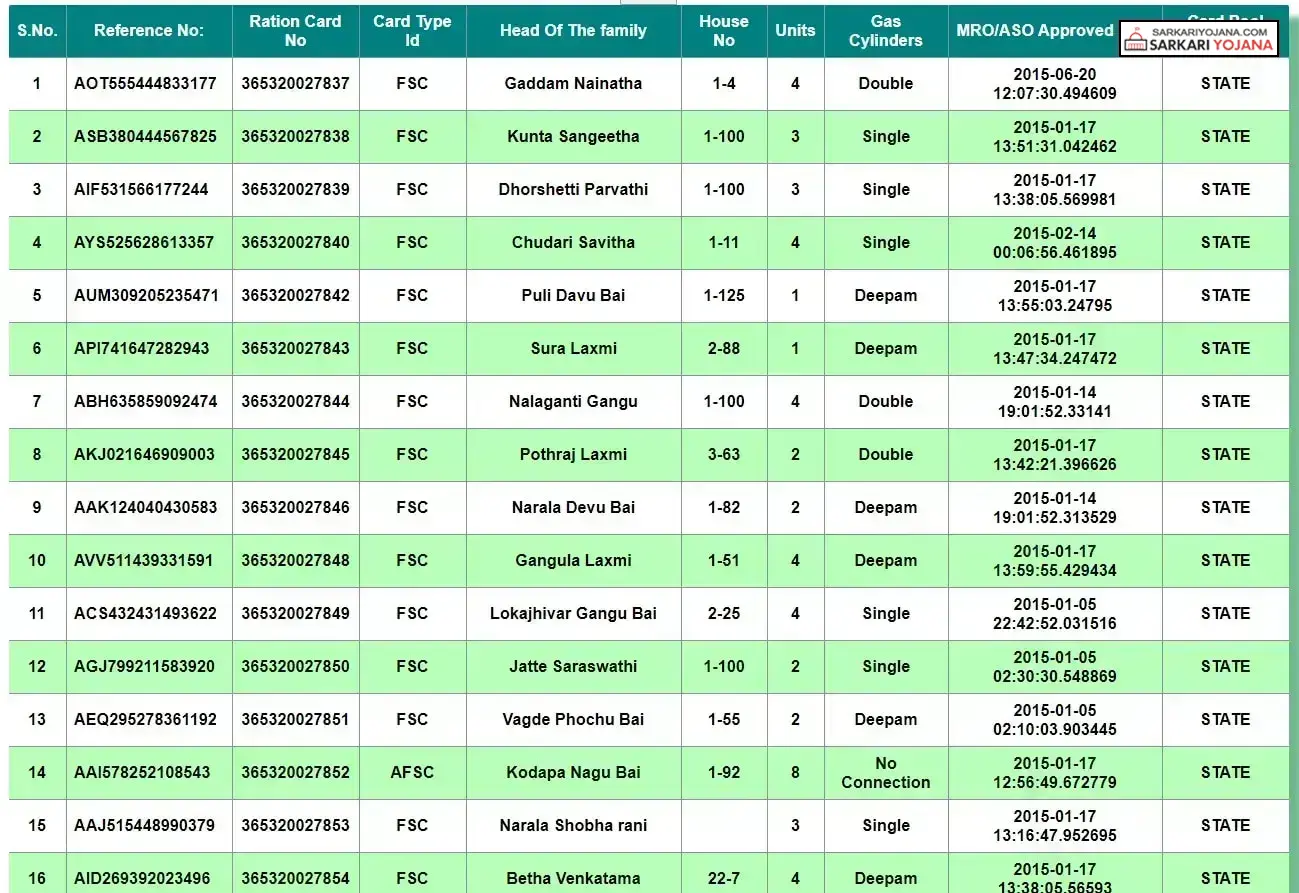This screenshot has width=1299, height=893.
Task: Click approval timestamp 2015-06-20 12:07:30.494609
Action: click(x=1055, y=84)
